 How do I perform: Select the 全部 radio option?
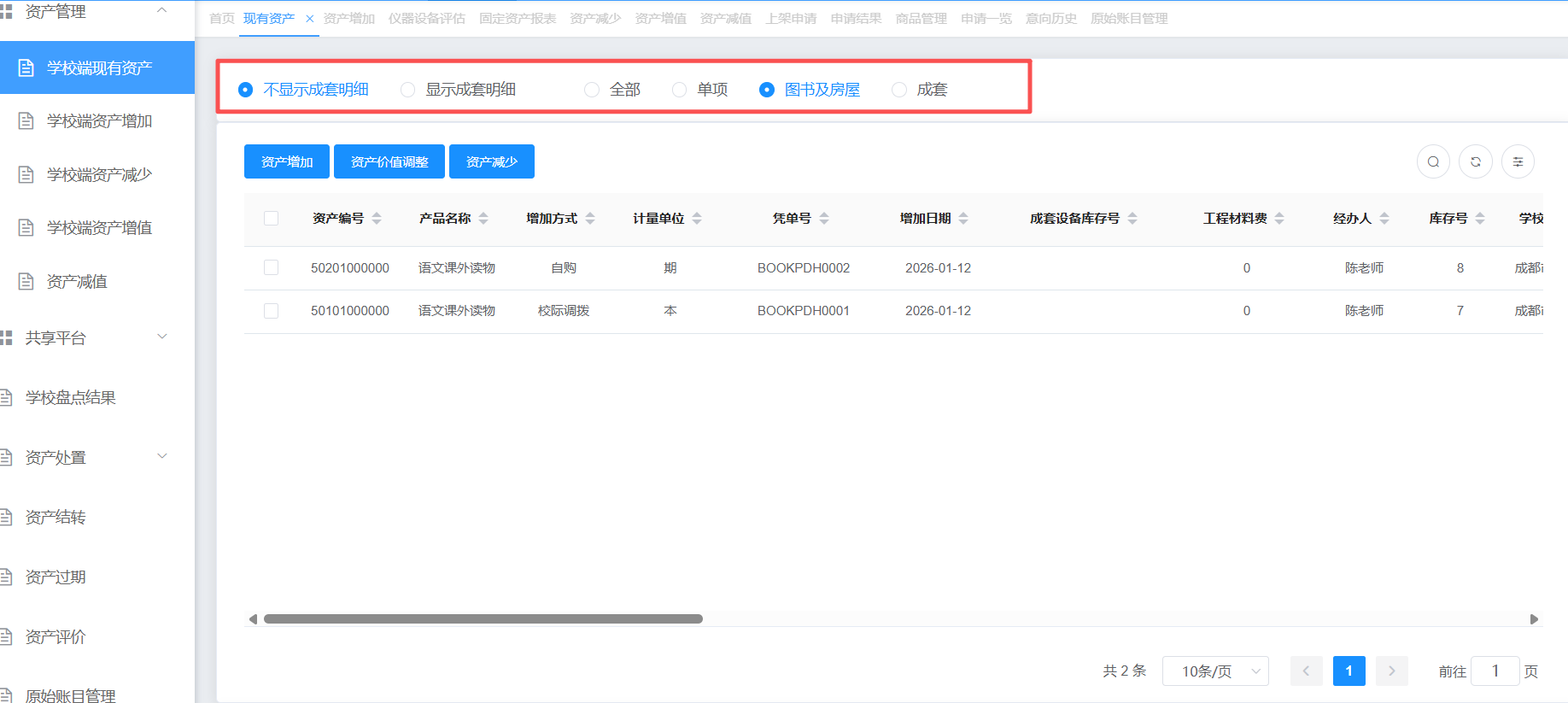pyautogui.click(x=592, y=90)
